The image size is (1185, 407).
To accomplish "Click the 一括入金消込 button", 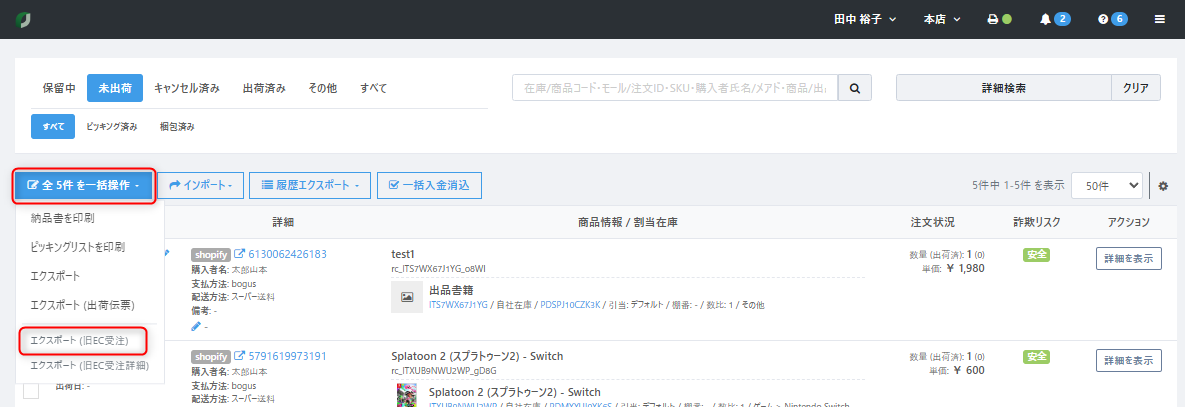I will pos(429,185).
